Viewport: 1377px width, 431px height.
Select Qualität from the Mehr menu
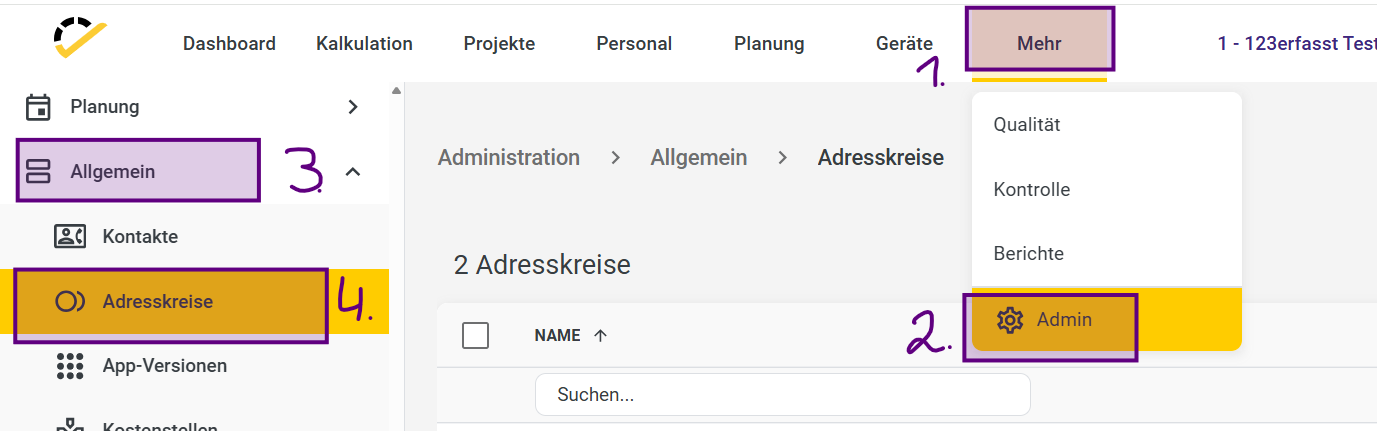point(1027,125)
